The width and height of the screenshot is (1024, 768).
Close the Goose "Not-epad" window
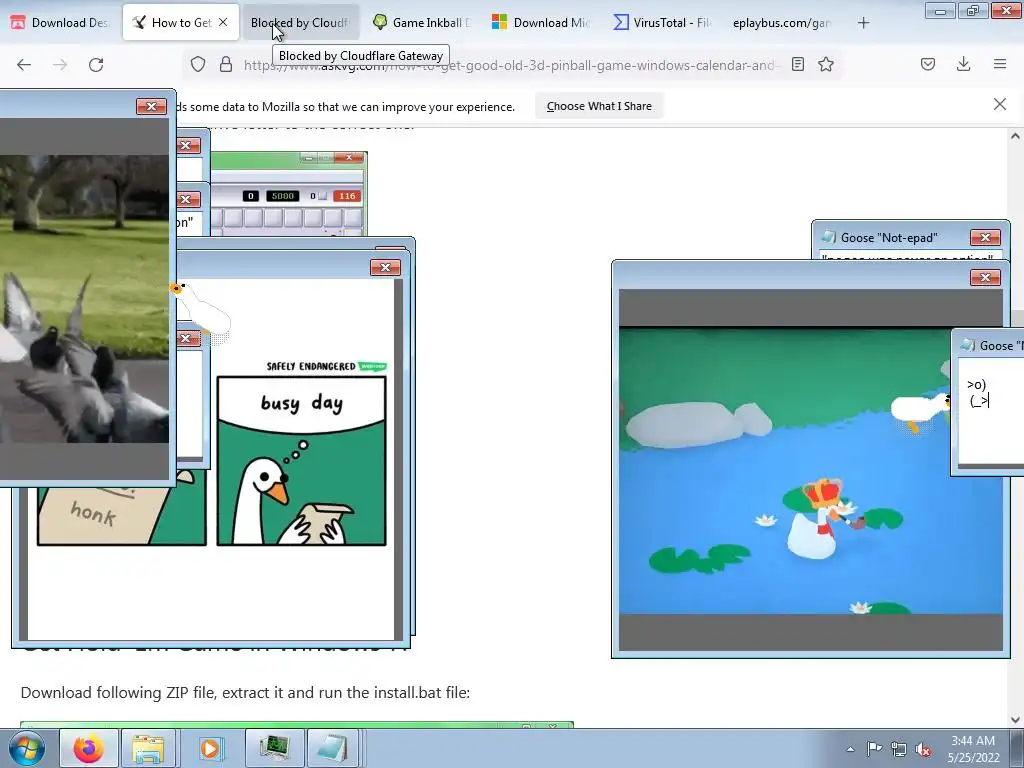pos(985,237)
